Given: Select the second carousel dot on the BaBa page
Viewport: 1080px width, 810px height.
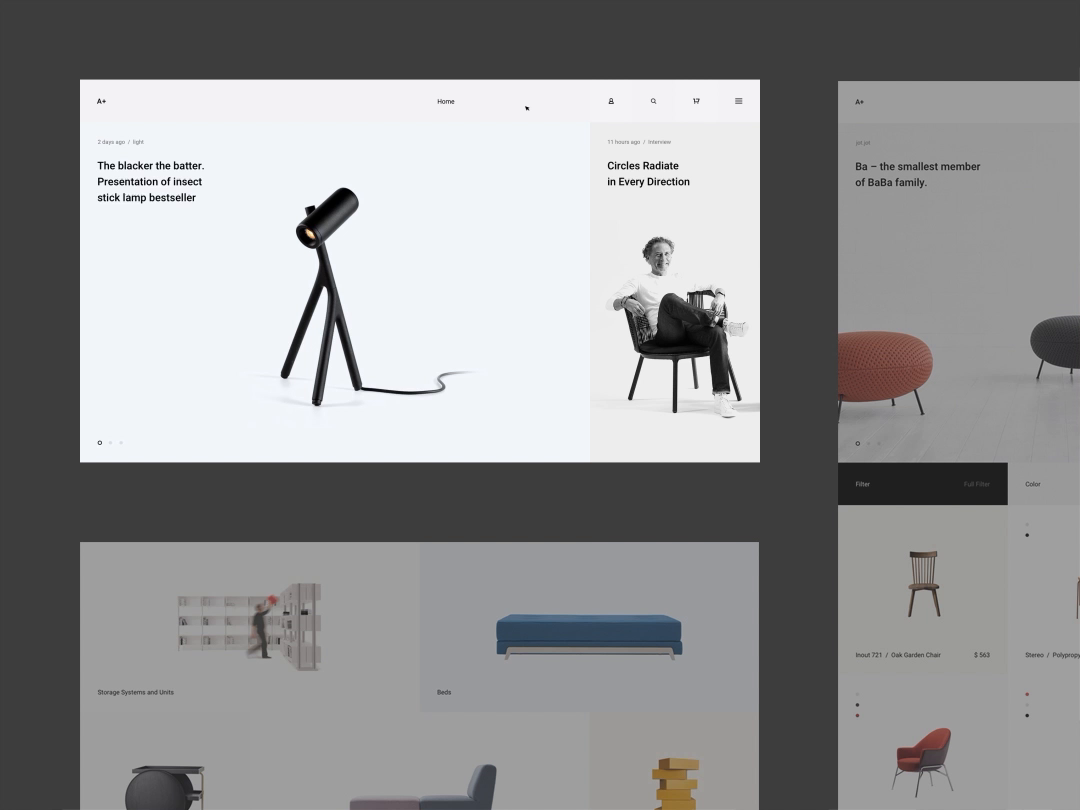Looking at the screenshot, I should (x=868, y=442).
